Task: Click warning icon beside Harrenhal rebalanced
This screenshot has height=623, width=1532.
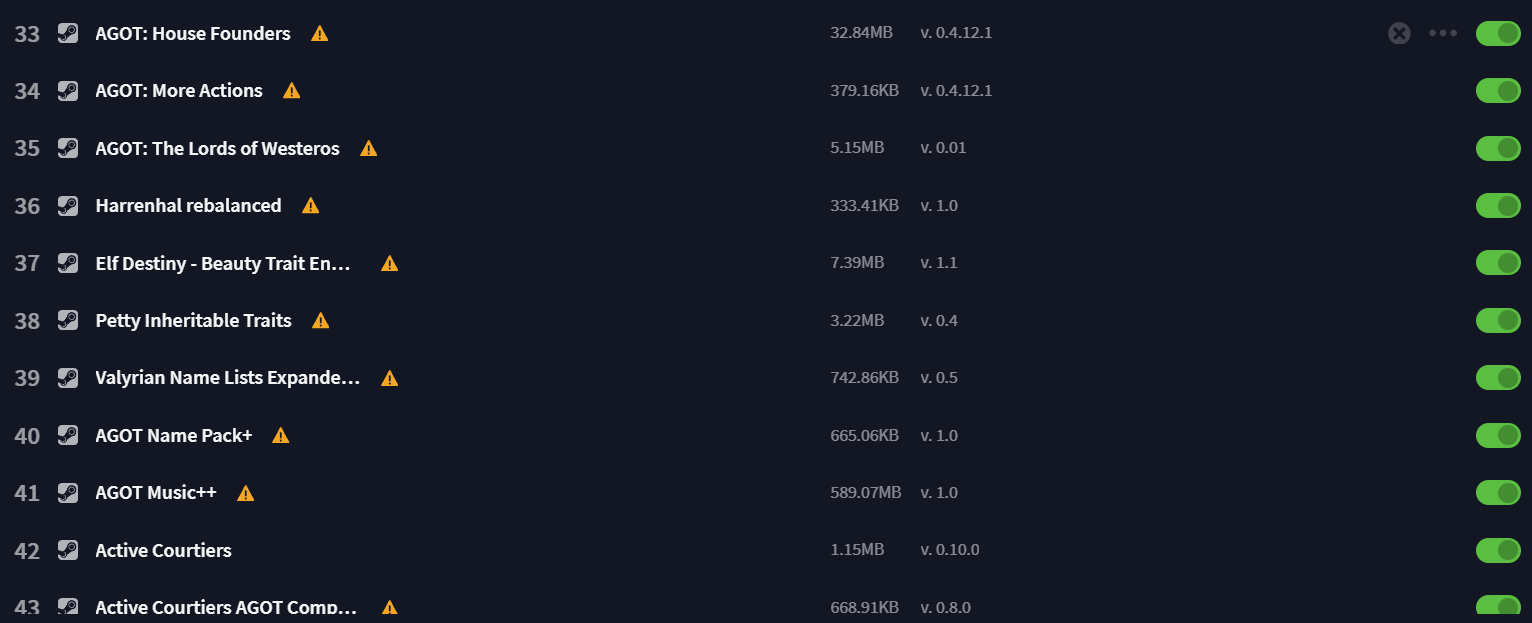Action: click(311, 206)
